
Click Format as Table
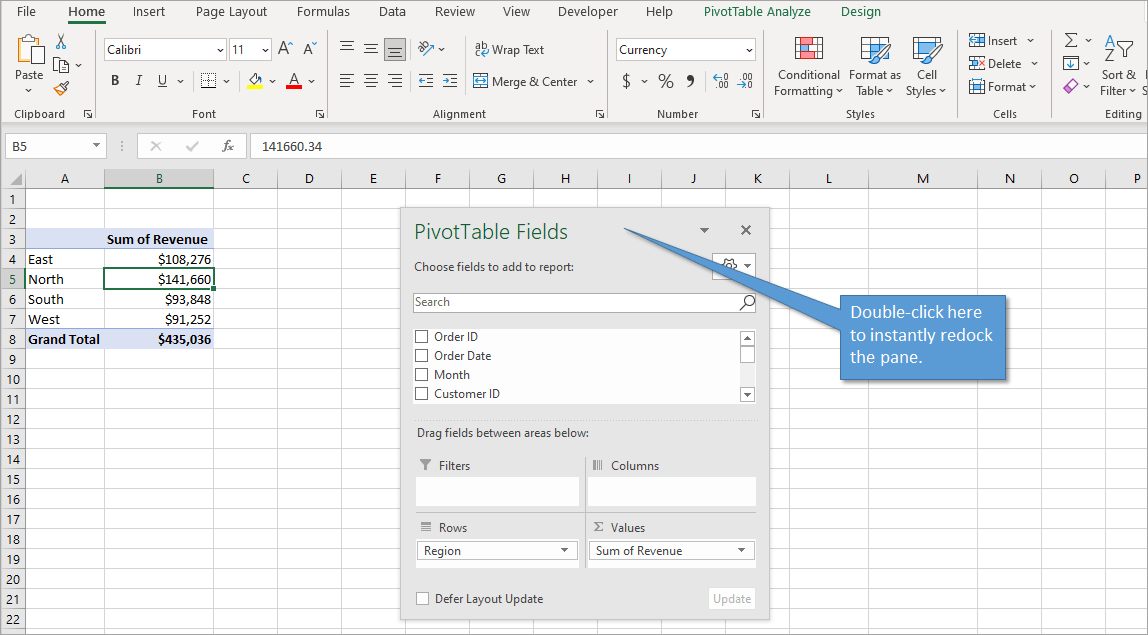[875, 67]
